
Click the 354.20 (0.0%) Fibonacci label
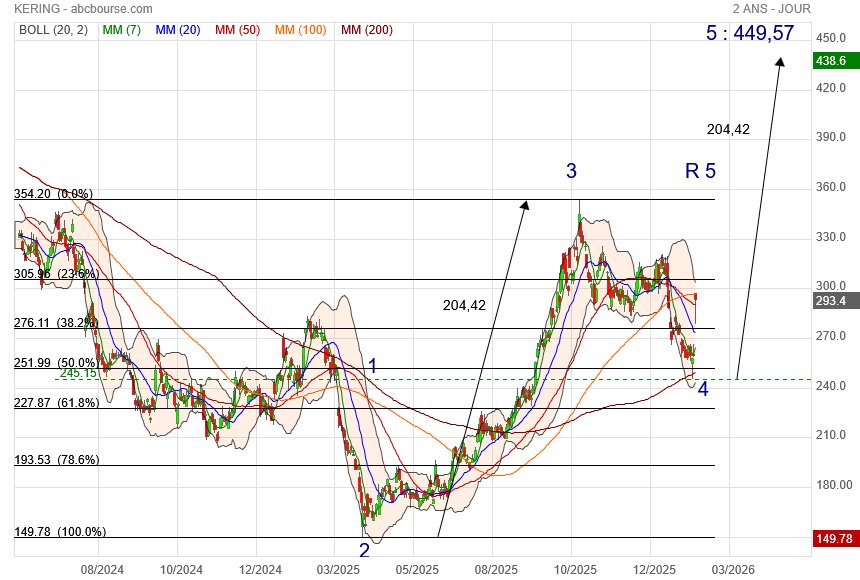pyautogui.click(x=53, y=194)
